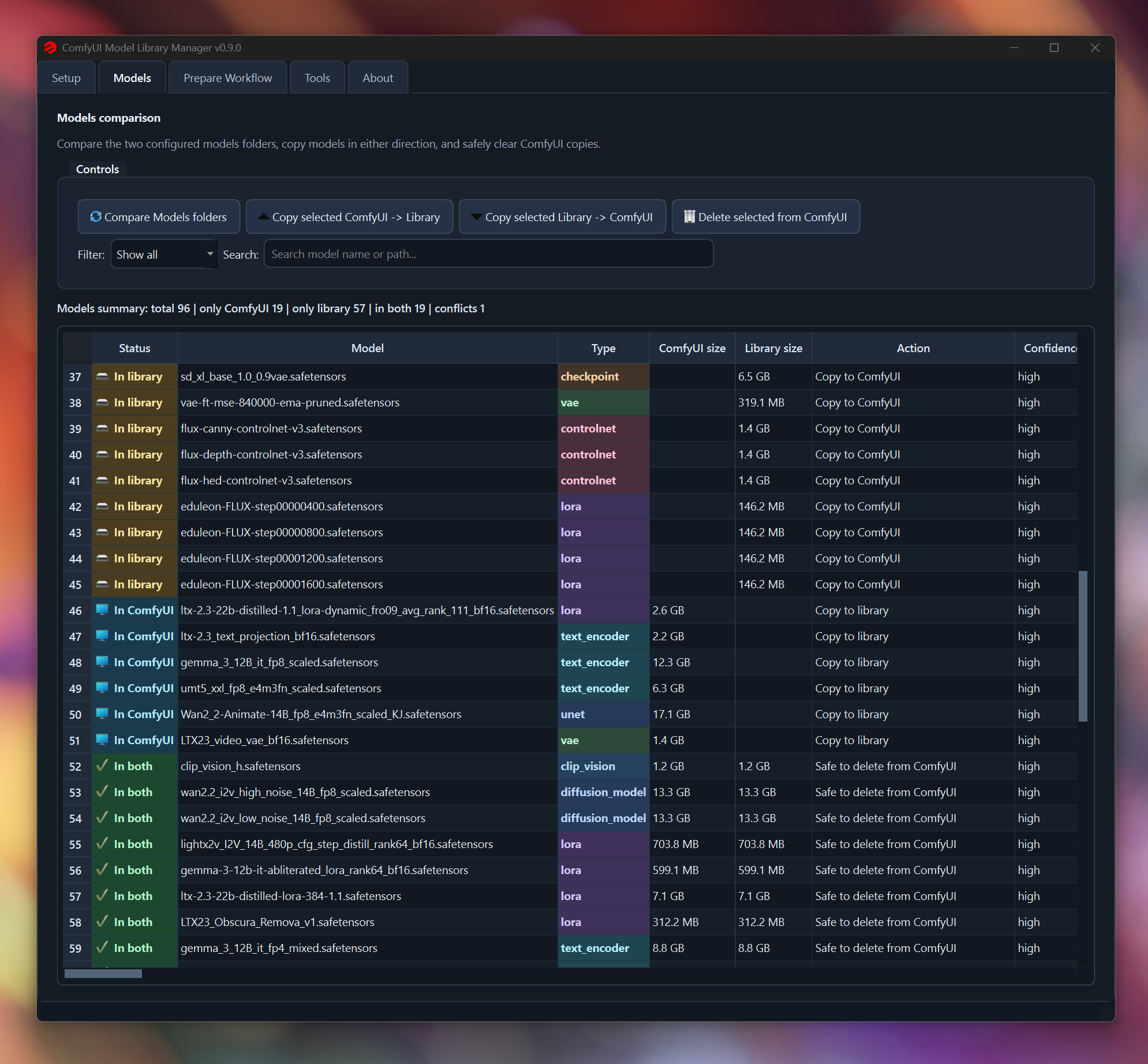1148x1064 pixels.
Task: Click the monitor icon for gemma_3_12B_it_fp8_scaled row
Action: click(x=102, y=662)
